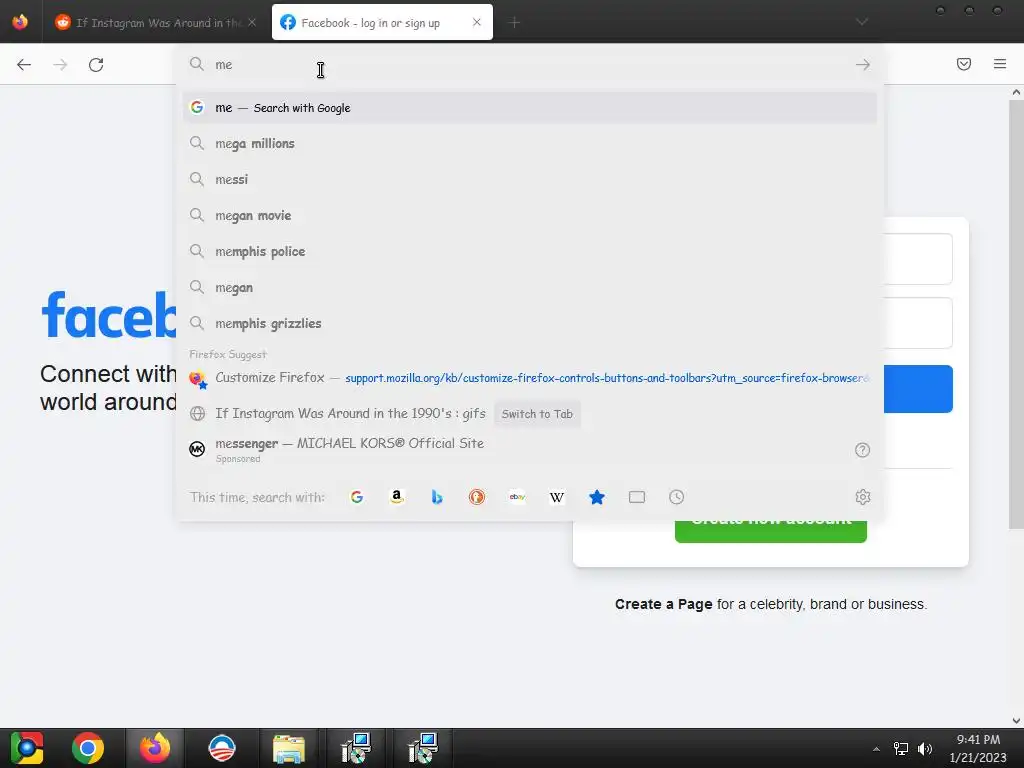Search this time with eBay

[517, 497]
